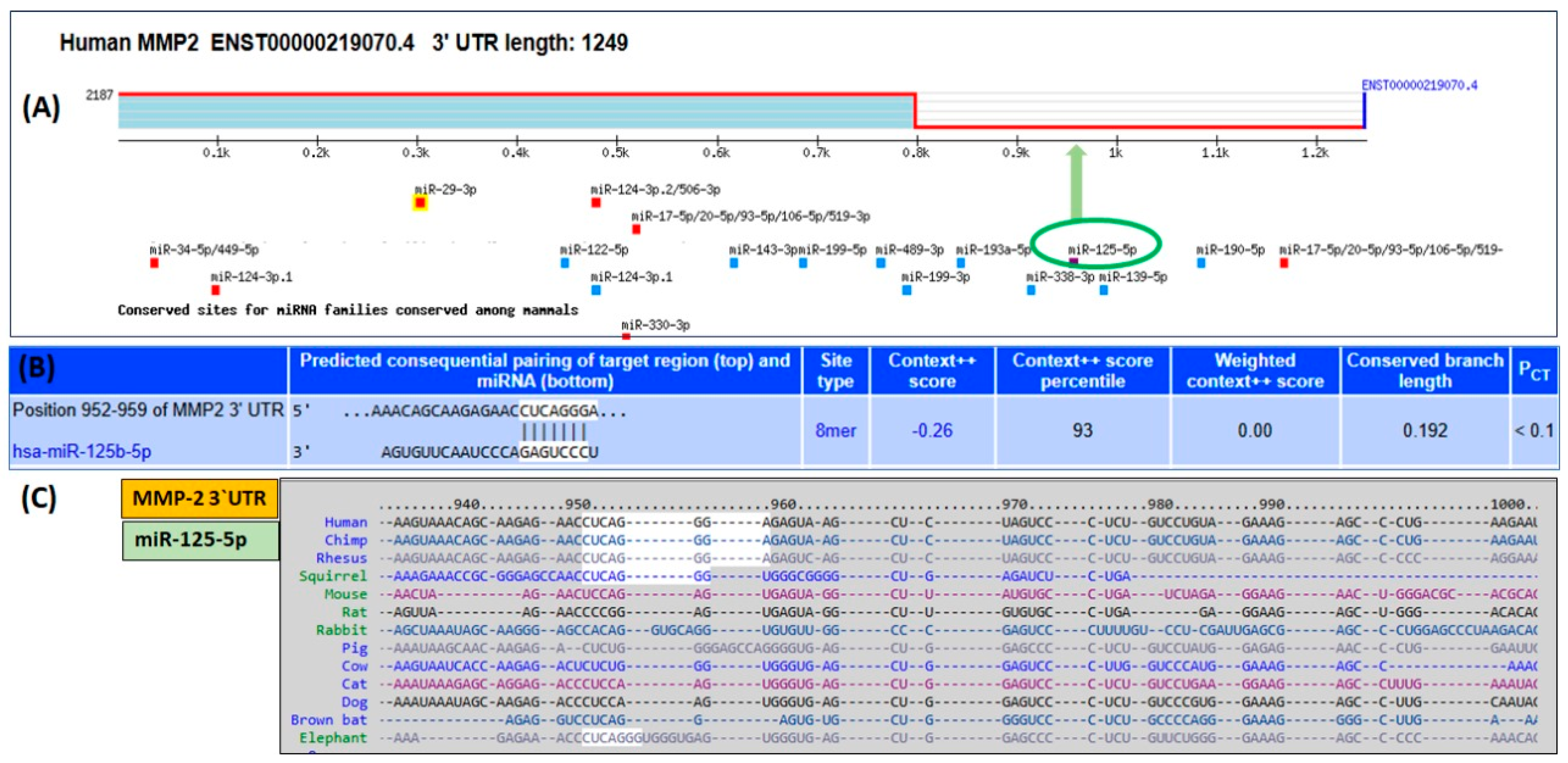Click the miR-34-5p/449-5p red site marker
This screenshot has height=763, width=1568.
pyautogui.click(x=154, y=263)
